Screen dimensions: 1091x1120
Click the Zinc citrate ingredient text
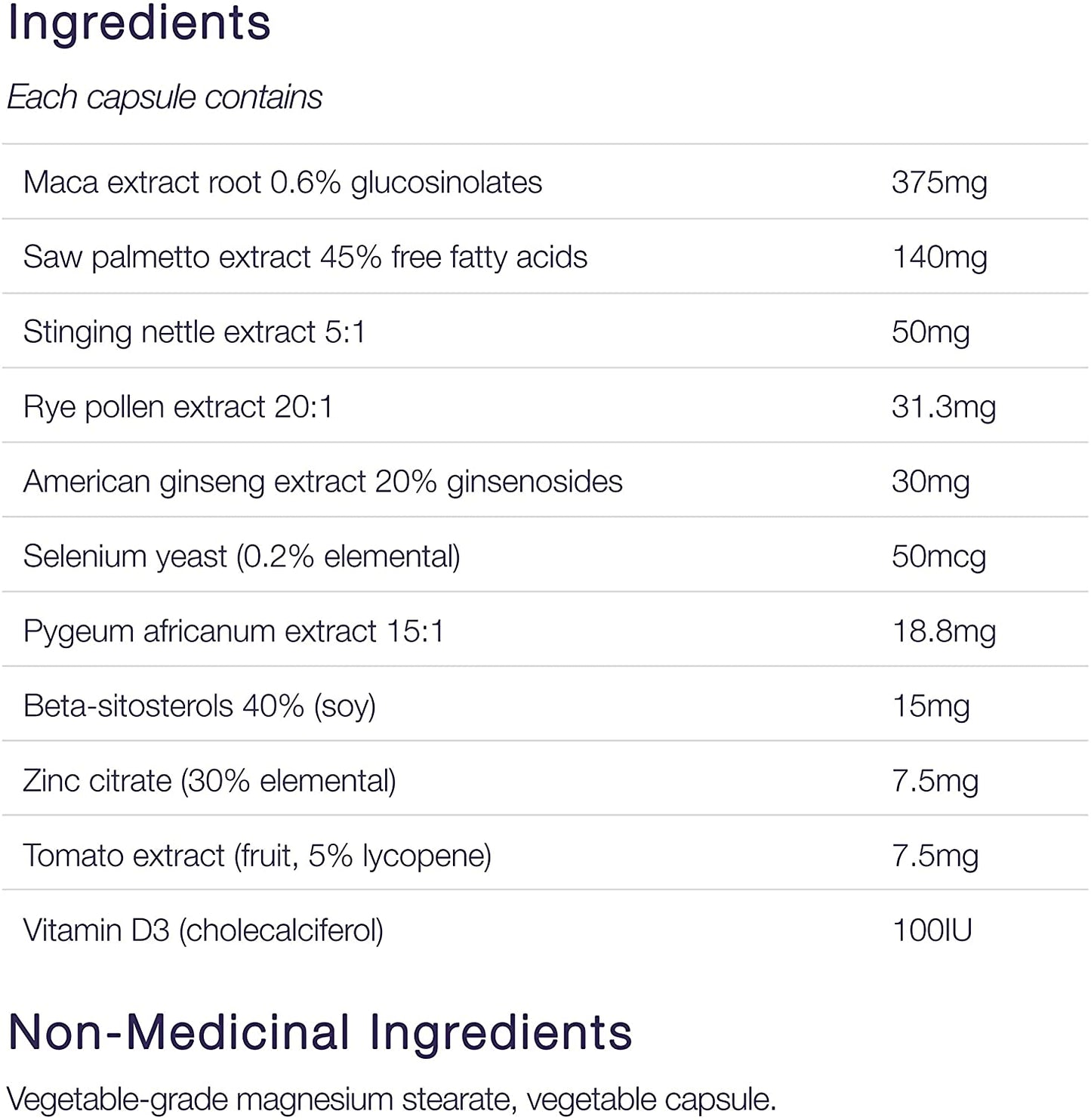point(209,781)
